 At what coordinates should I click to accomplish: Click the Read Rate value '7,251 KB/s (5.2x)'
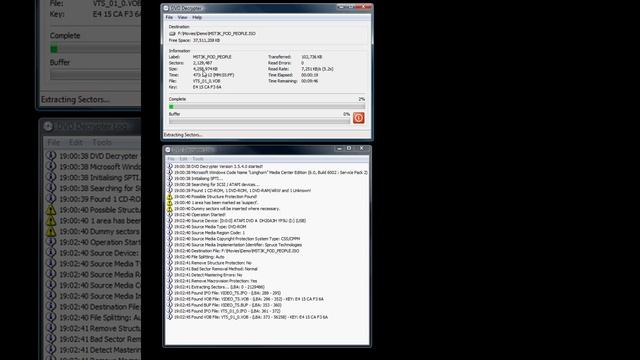tap(317, 69)
